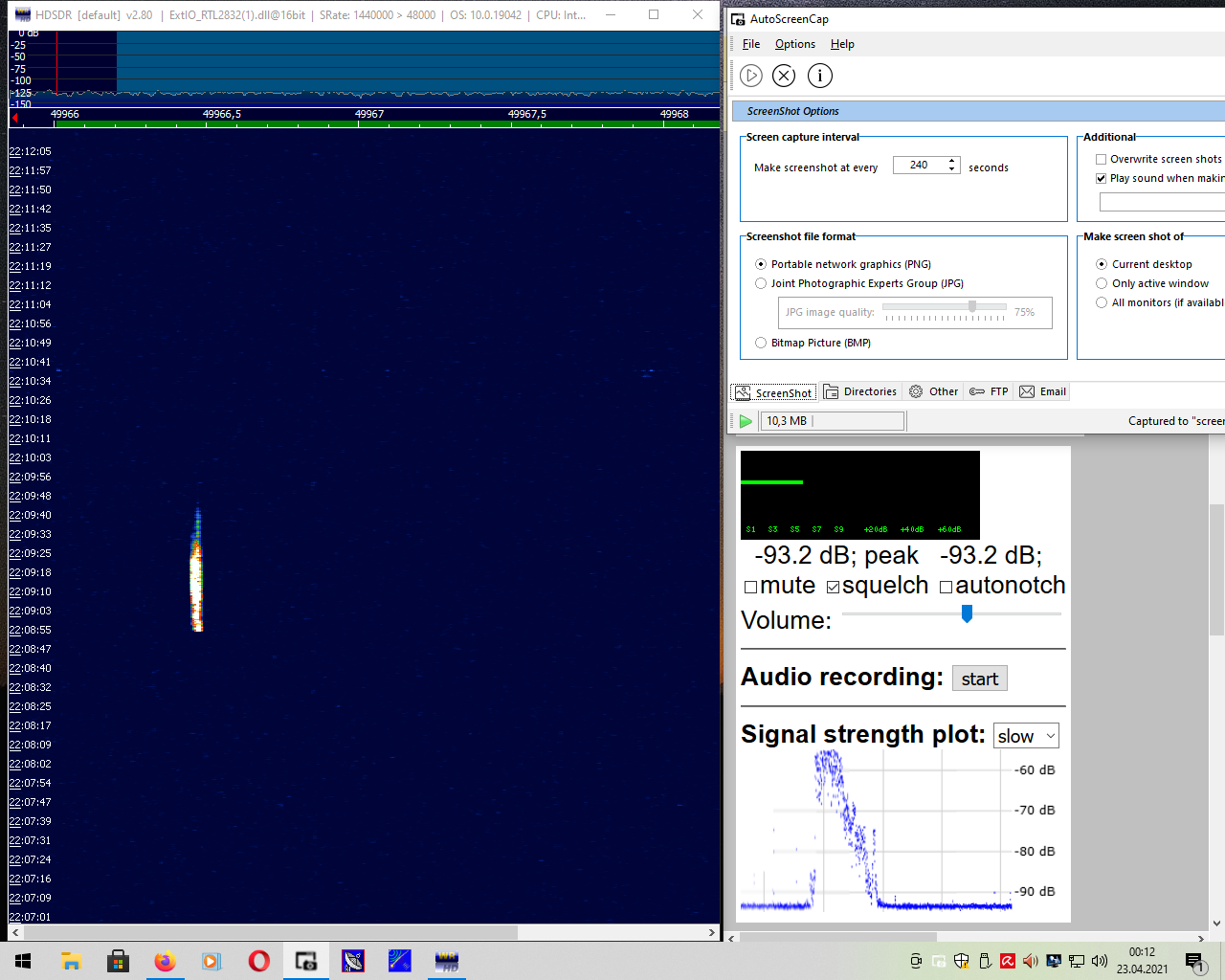Toggle the mute checkbox
The image size is (1225, 980).
[x=750, y=587]
